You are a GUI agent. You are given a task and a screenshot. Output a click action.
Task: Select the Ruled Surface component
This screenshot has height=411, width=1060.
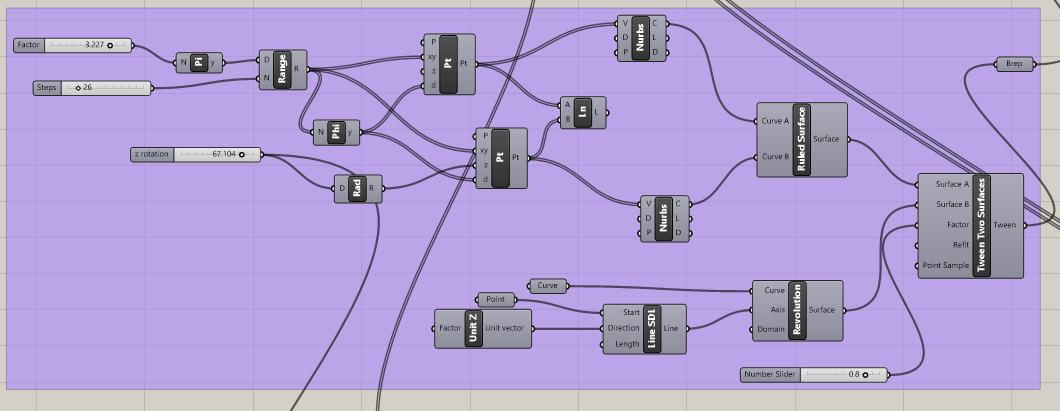pyautogui.click(x=801, y=139)
